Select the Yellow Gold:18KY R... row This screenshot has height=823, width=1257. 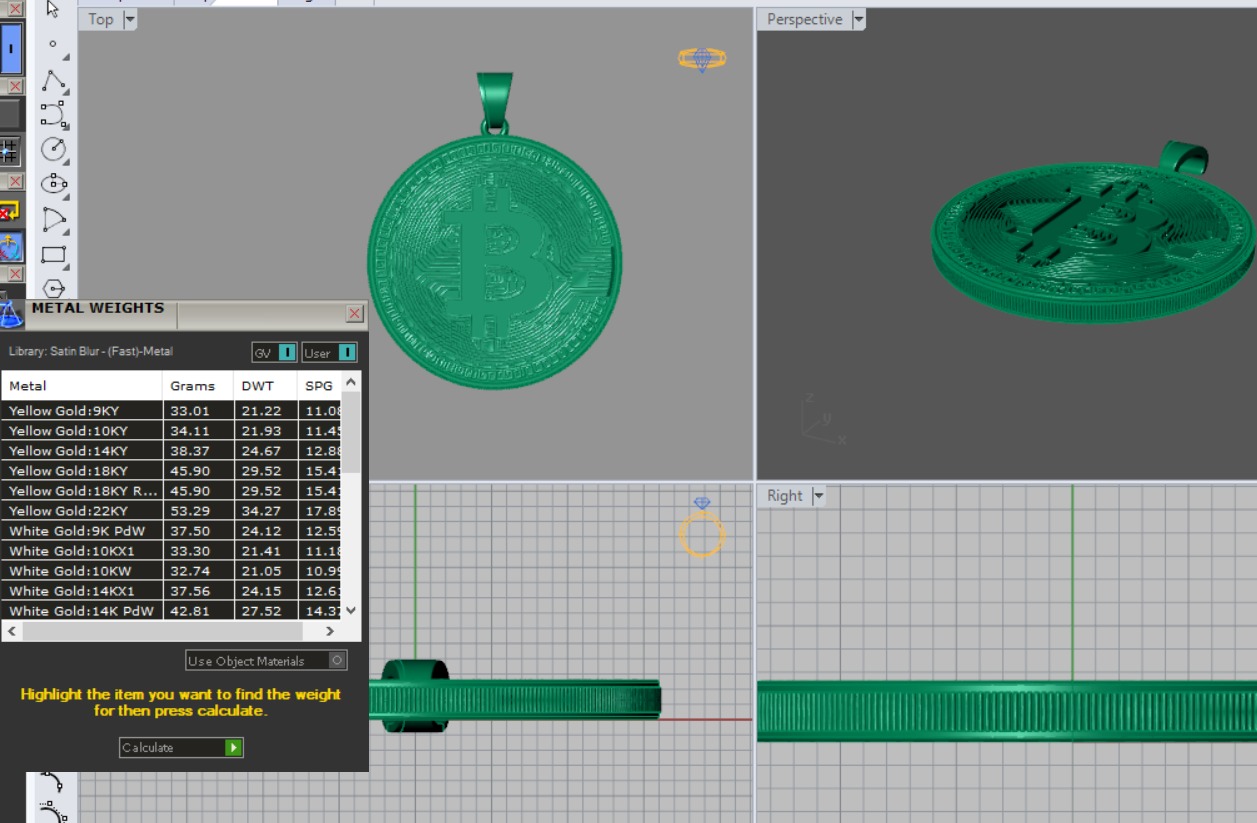(171, 491)
